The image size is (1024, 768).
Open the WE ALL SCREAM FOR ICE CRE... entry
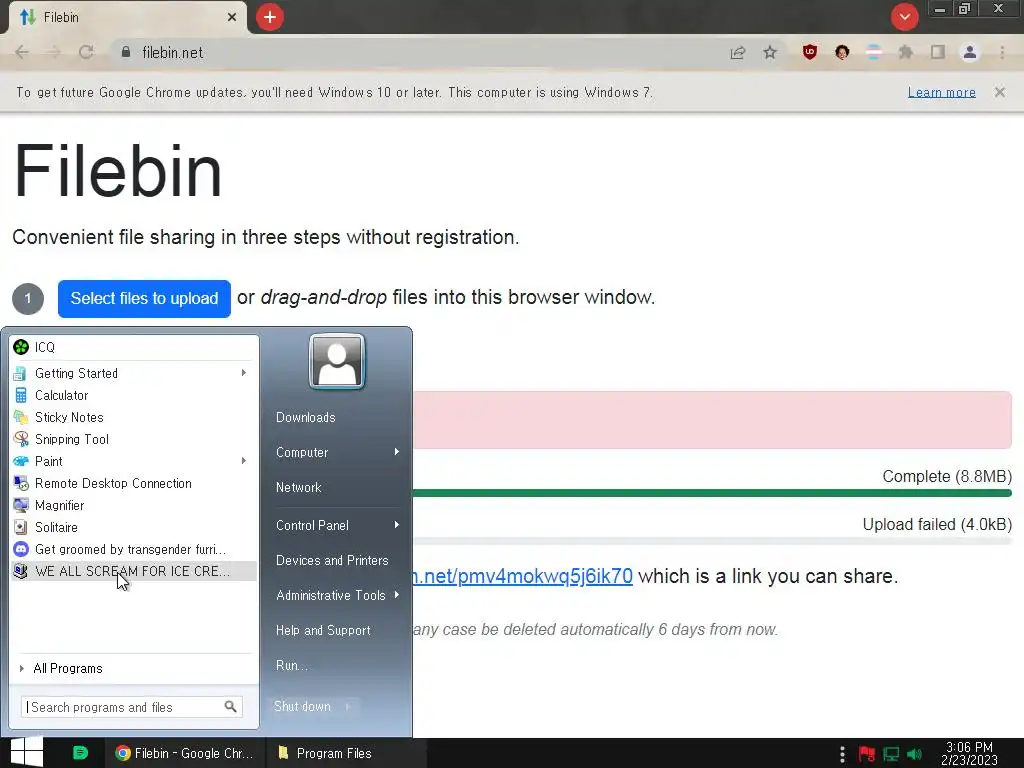tap(134, 571)
